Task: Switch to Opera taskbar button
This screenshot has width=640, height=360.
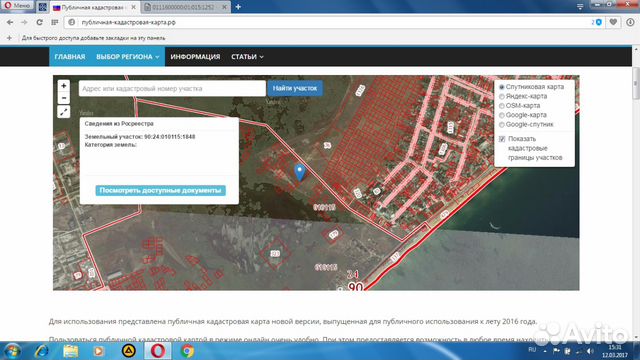Action: coord(158,351)
